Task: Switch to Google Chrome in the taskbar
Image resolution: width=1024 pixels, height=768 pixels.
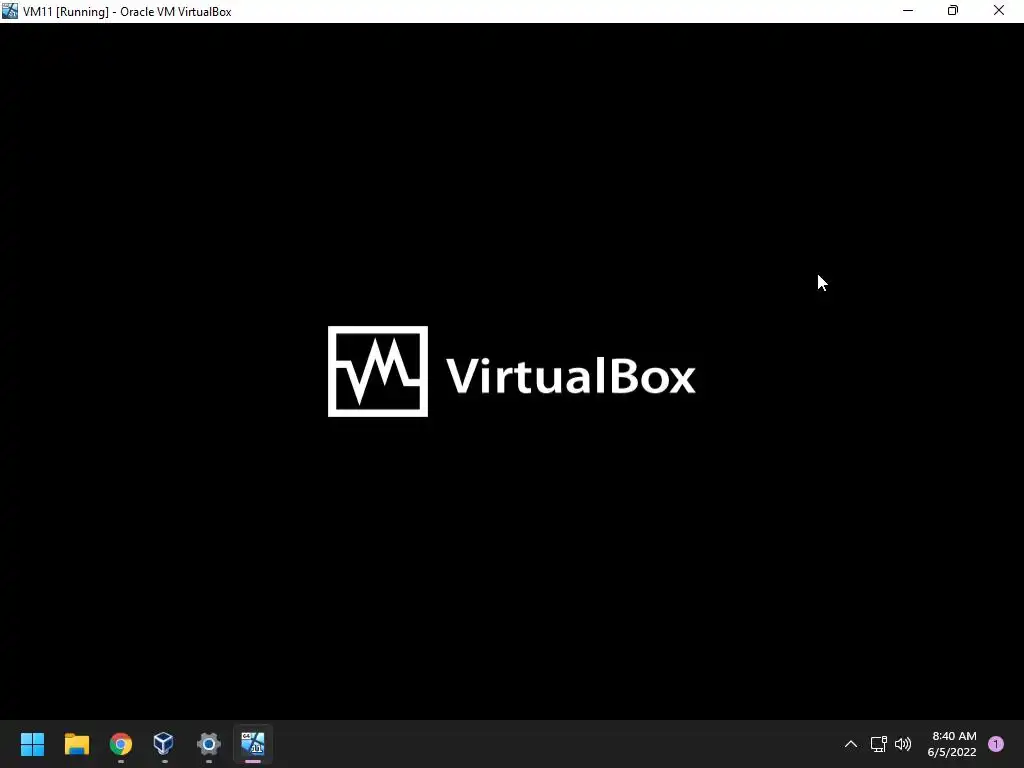Action: 121,743
